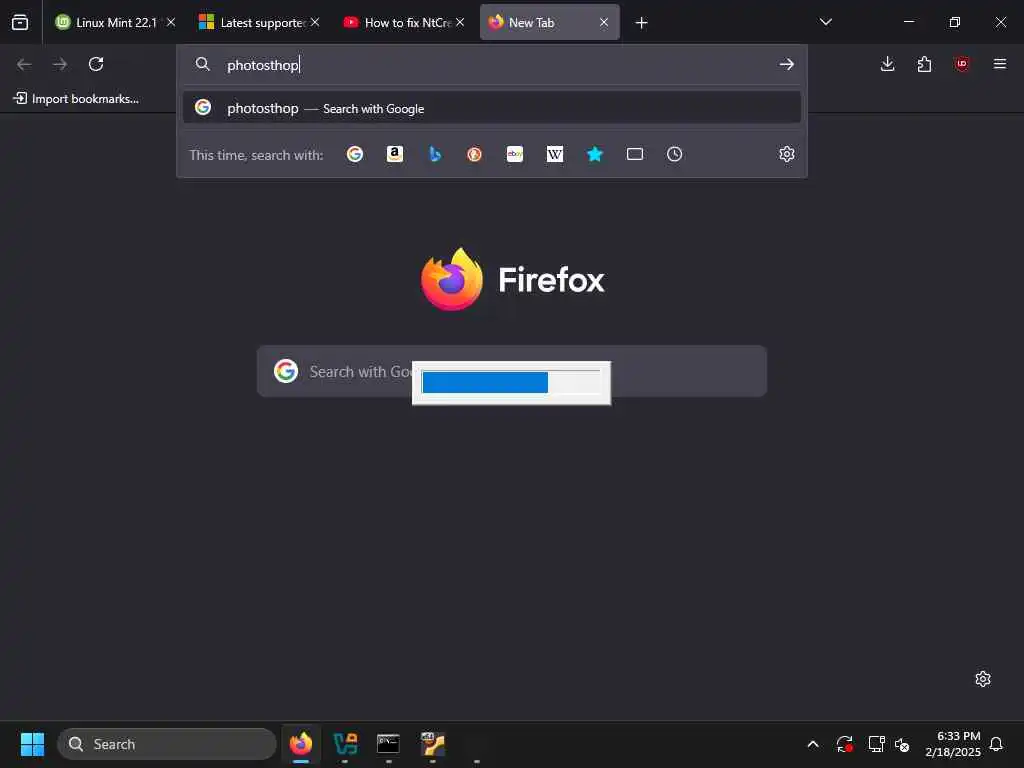Switch to the How to fix NtCre tab

coord(404,22)
